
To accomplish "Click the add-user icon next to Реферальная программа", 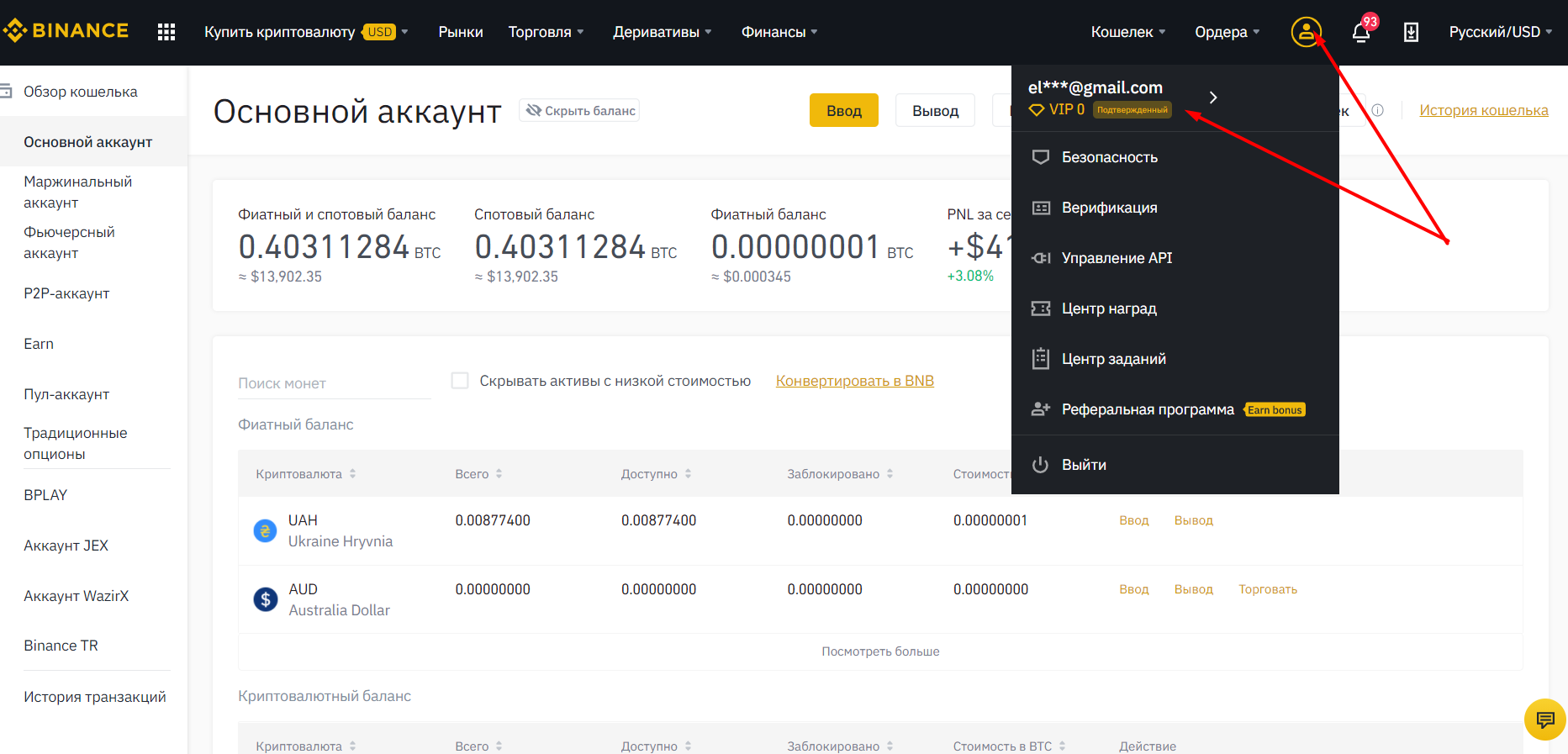I will click(x=1041, y=409).
